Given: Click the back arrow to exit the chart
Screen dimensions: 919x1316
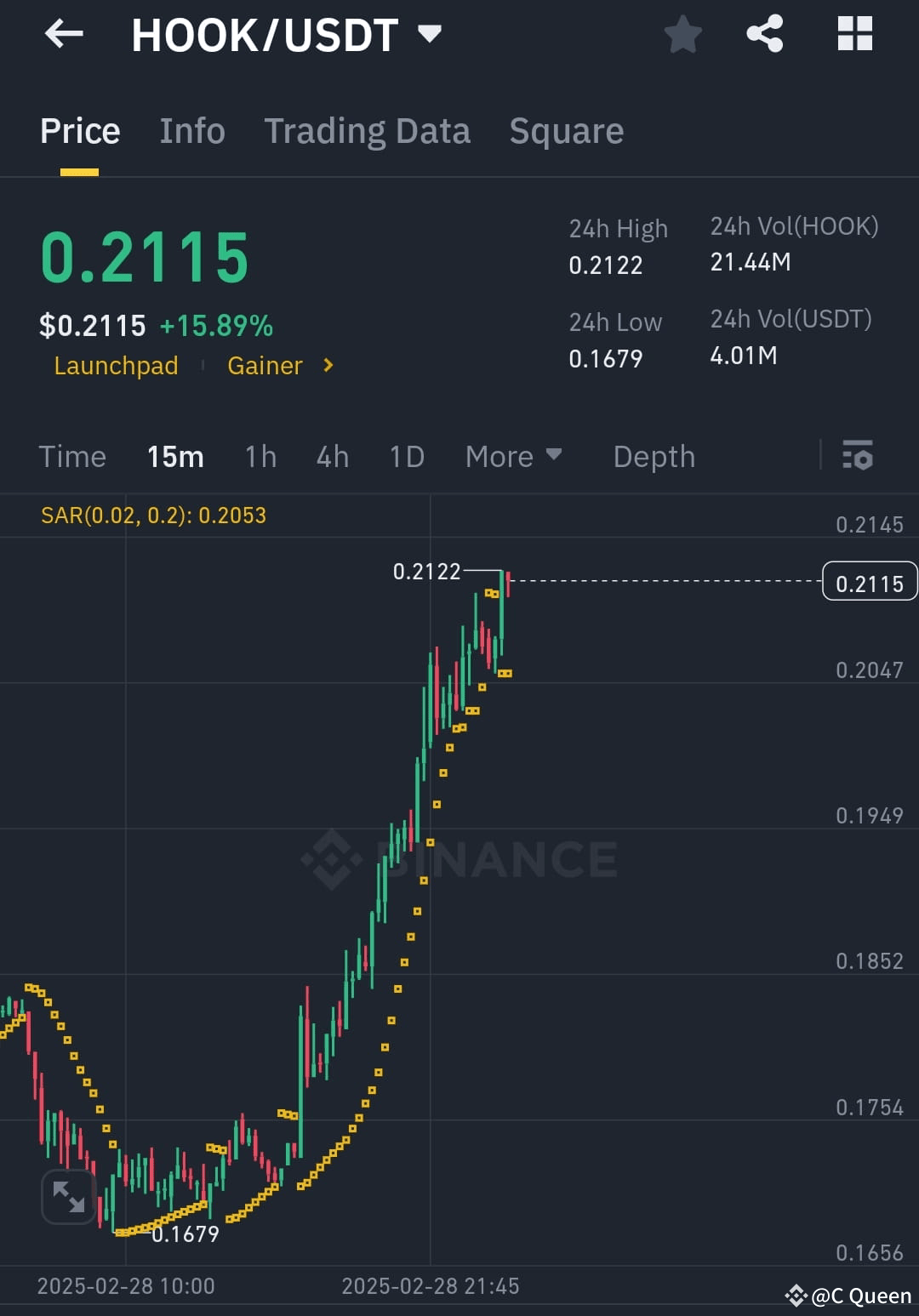Looking at the screenshot, I should 63,34.
